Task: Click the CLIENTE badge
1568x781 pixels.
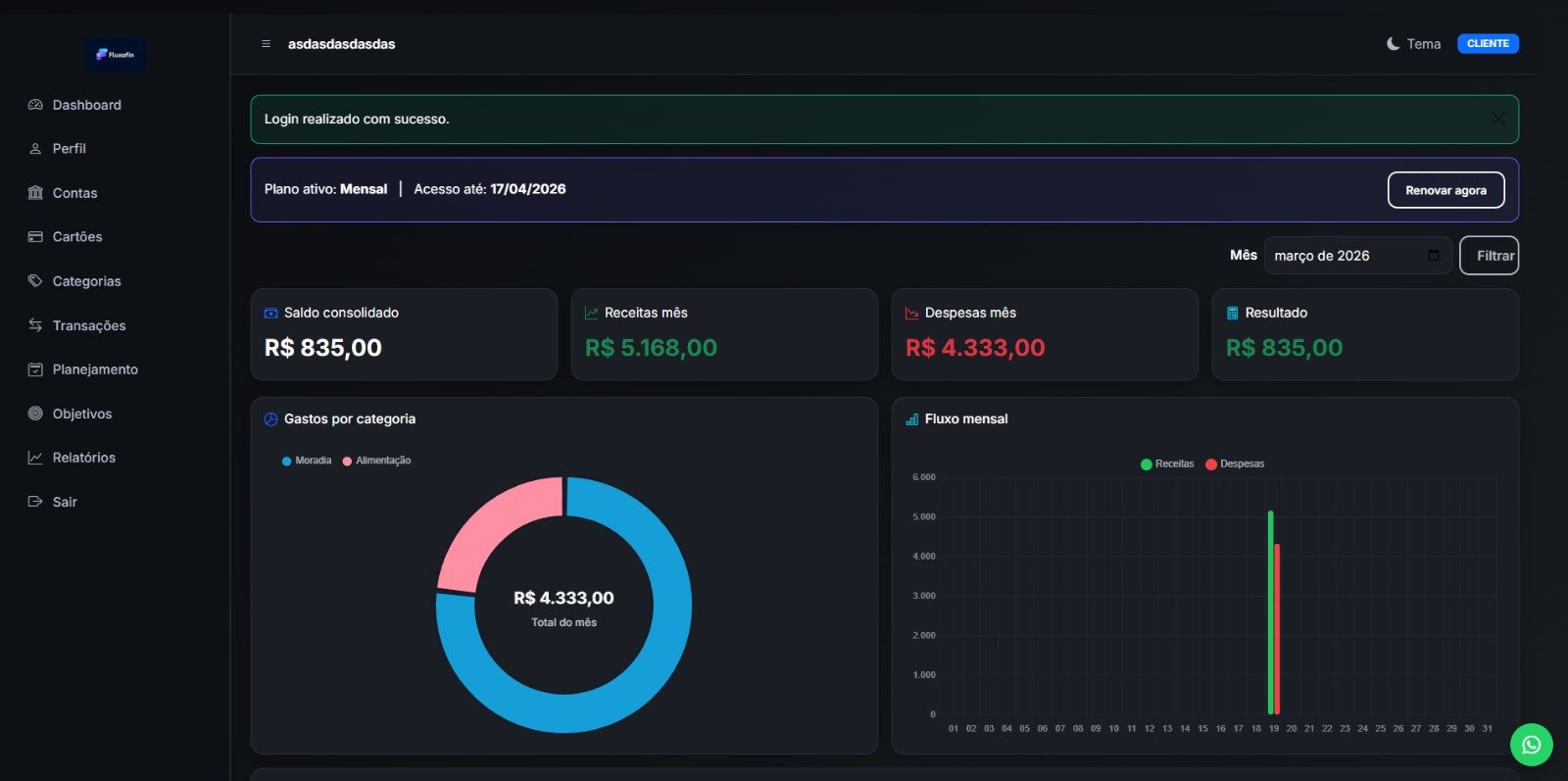Action: coord(1488,44)
